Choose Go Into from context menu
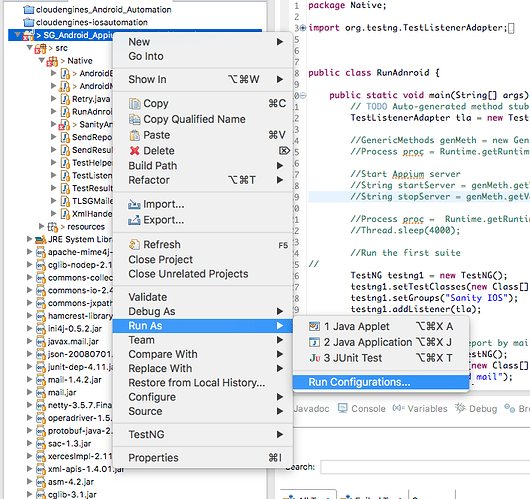530x499 pixels. [203, 56]
